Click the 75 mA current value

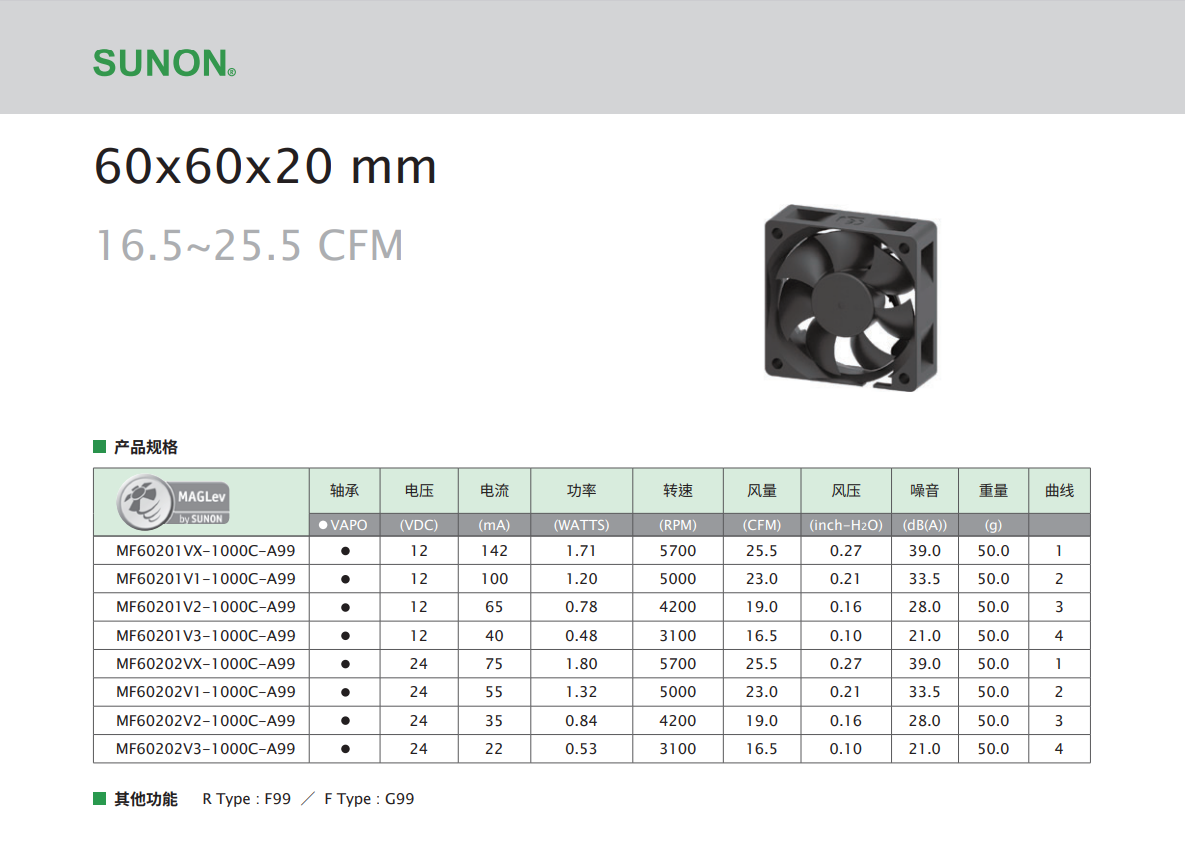point(494,664)
